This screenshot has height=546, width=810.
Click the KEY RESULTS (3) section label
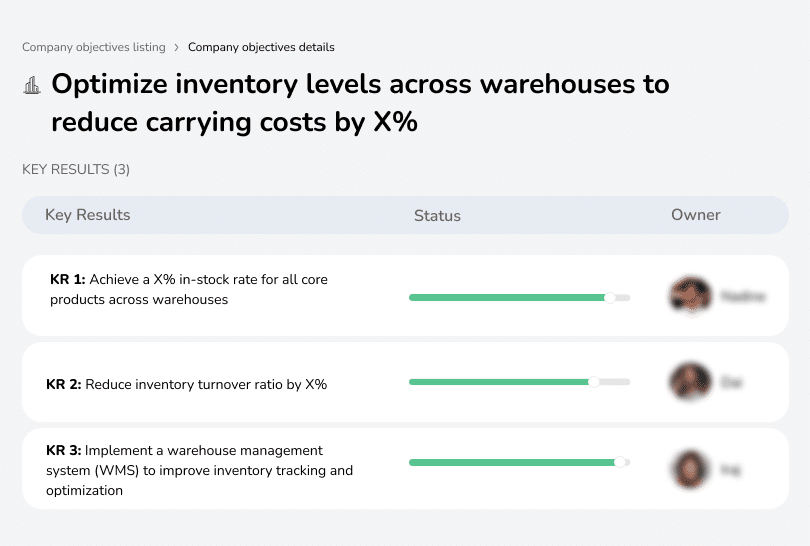pyautogui.click(x=76, y=170)
